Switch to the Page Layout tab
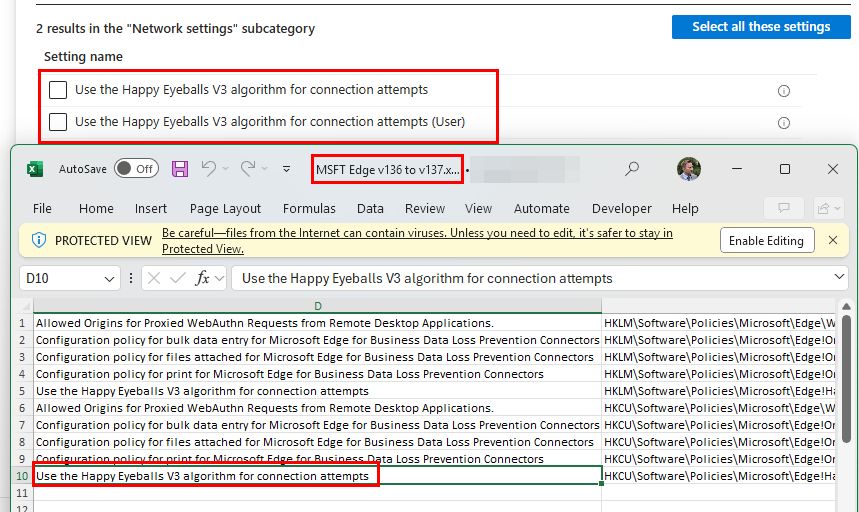Screen dimensions: 859x512 click(x=225, y=209)
